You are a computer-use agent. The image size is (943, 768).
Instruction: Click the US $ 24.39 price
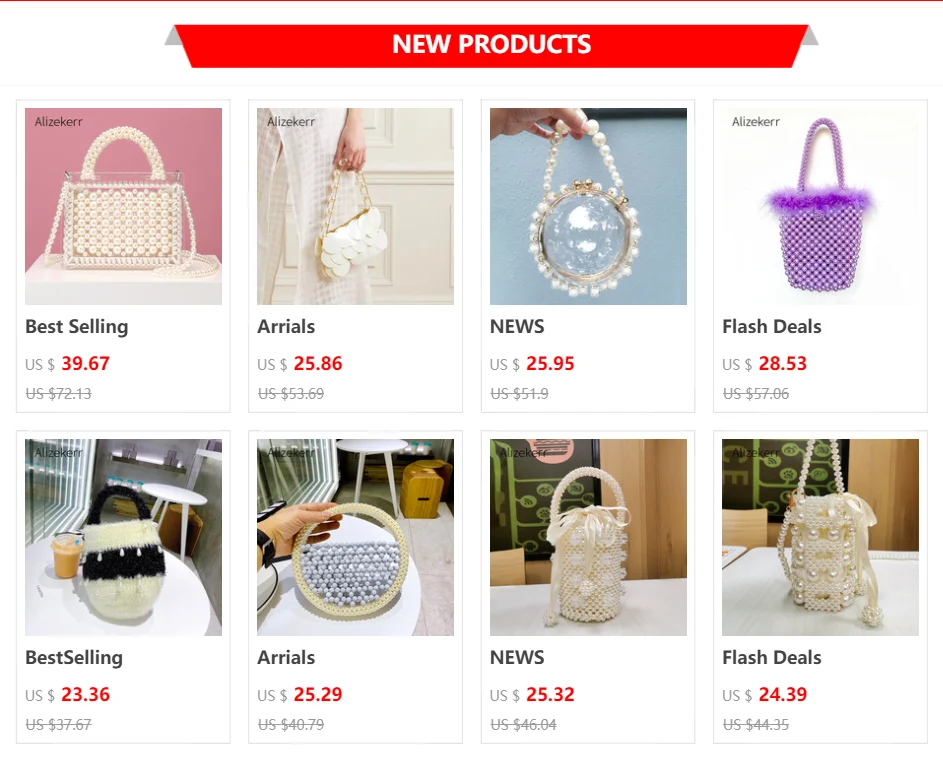click(x=764, y=695)
